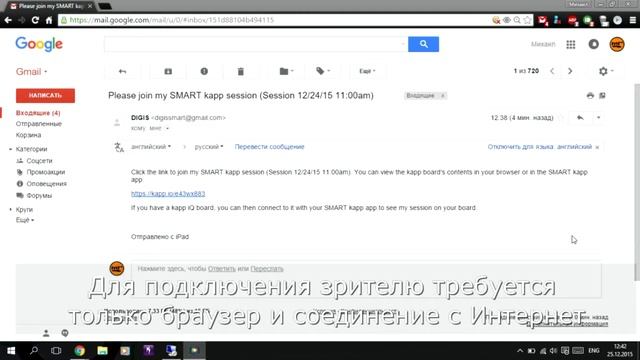Click Перевести сообщение link
The height and width of the screenshot is (360, 640).
click(269, 147)
